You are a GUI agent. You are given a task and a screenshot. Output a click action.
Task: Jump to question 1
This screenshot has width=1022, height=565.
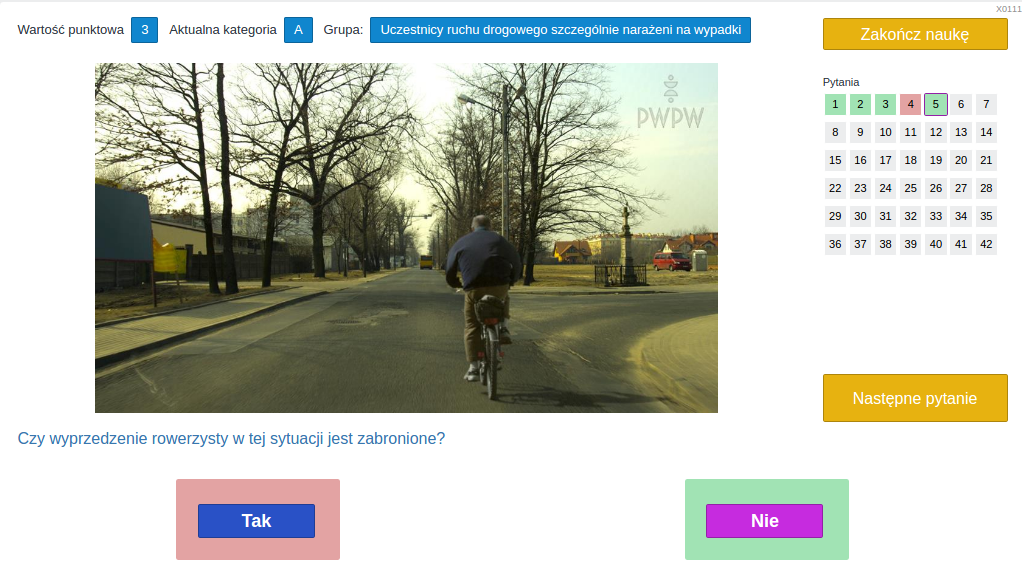pyautogui.click(x=835, y=104)
